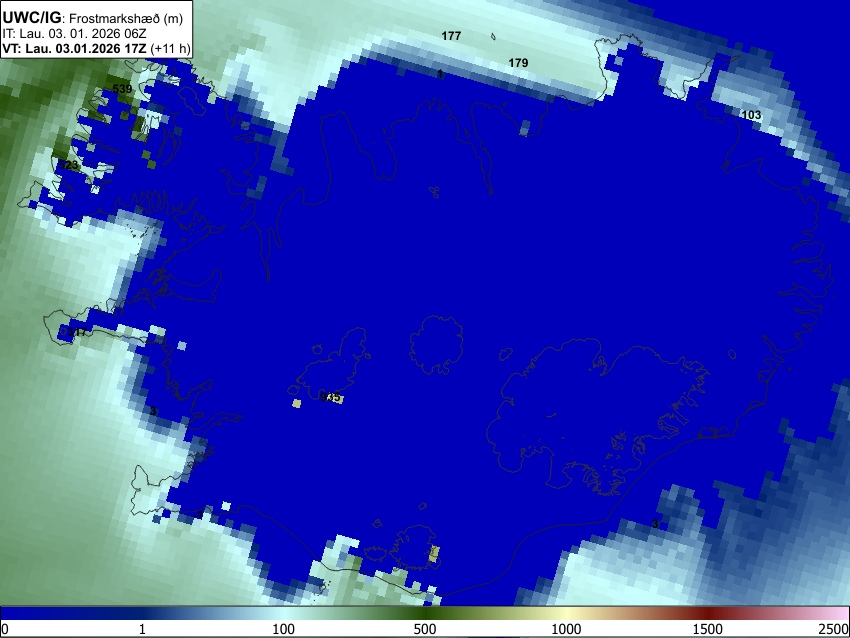Click the round Hofsjökull glacier outline in the center
Image resolution: width=850 pixels, height=638 pixels.
[436, 345]
